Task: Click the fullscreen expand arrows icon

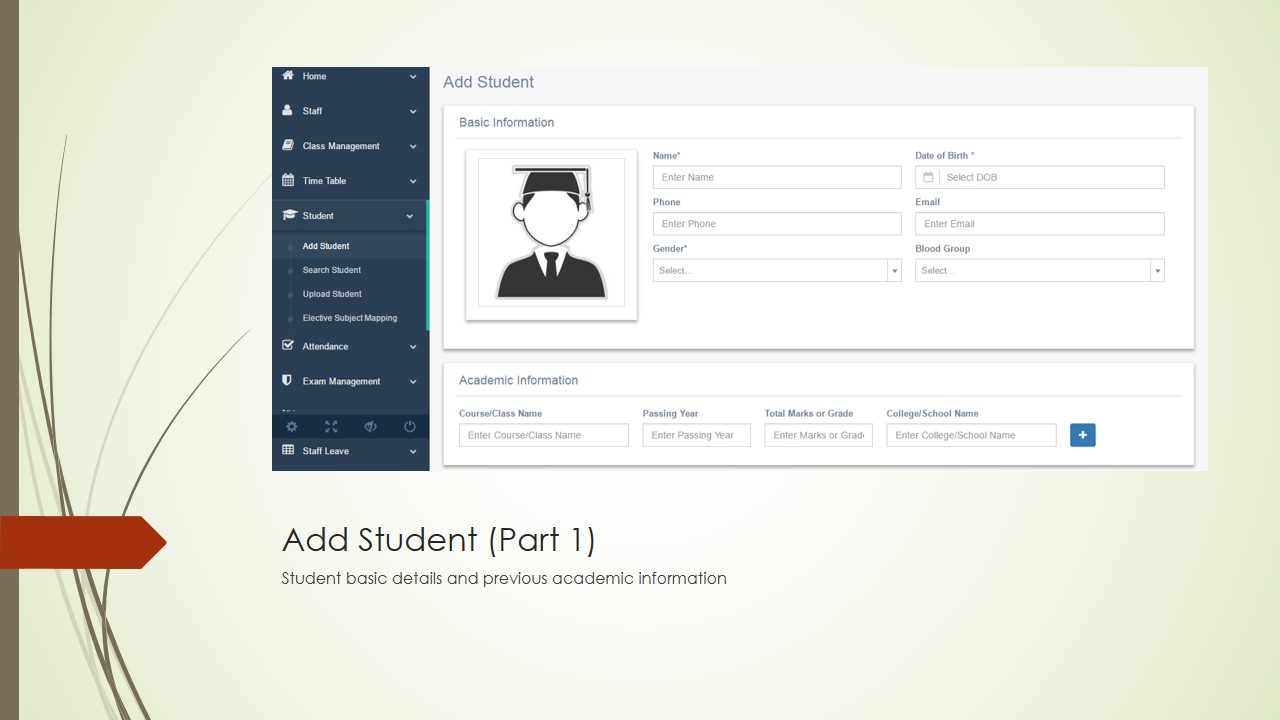Action: pyautogui.click(x=331, y=427)
